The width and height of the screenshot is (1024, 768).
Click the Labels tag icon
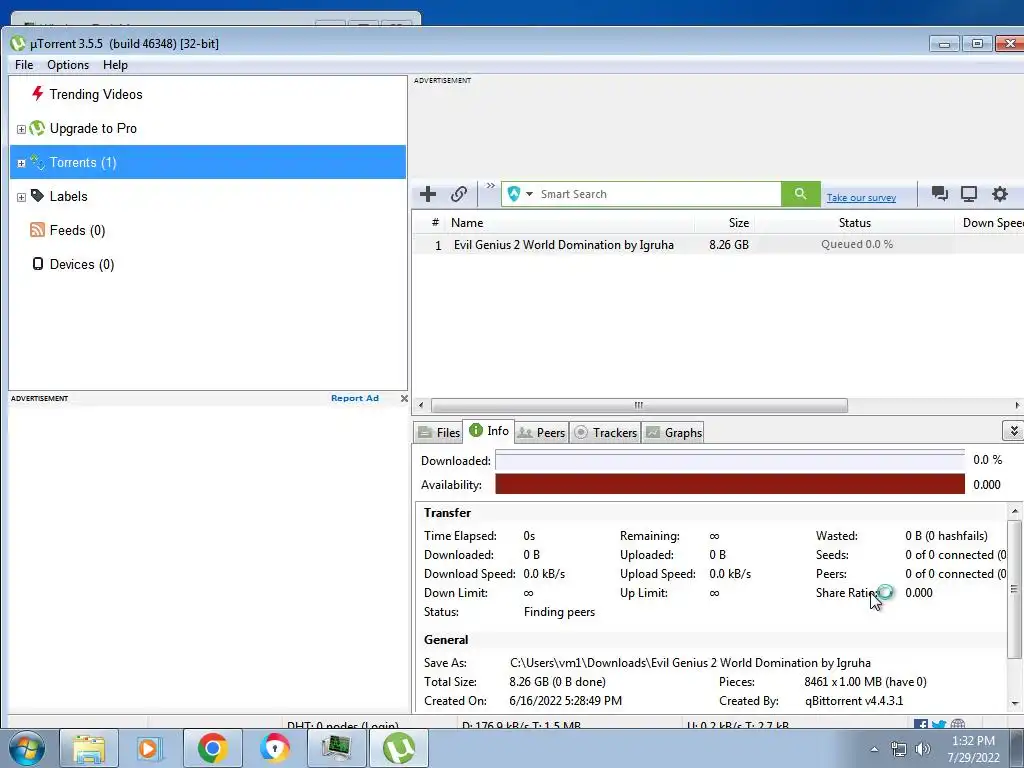click(37, 196)
